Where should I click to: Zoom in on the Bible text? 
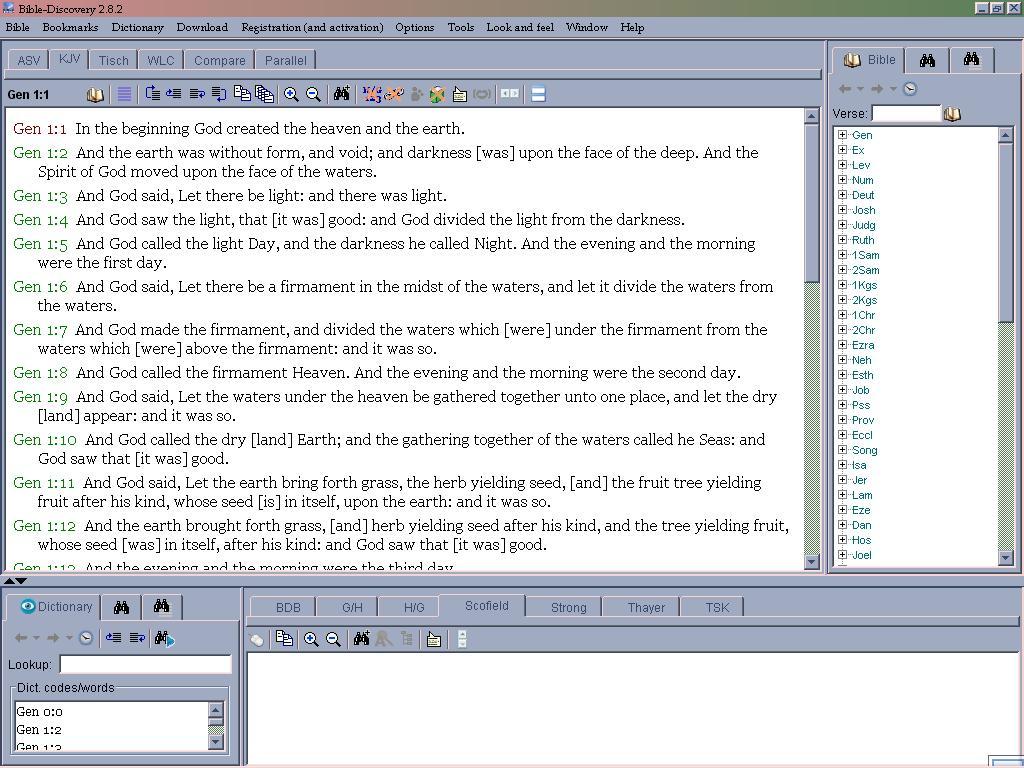(x=291, y=95)
